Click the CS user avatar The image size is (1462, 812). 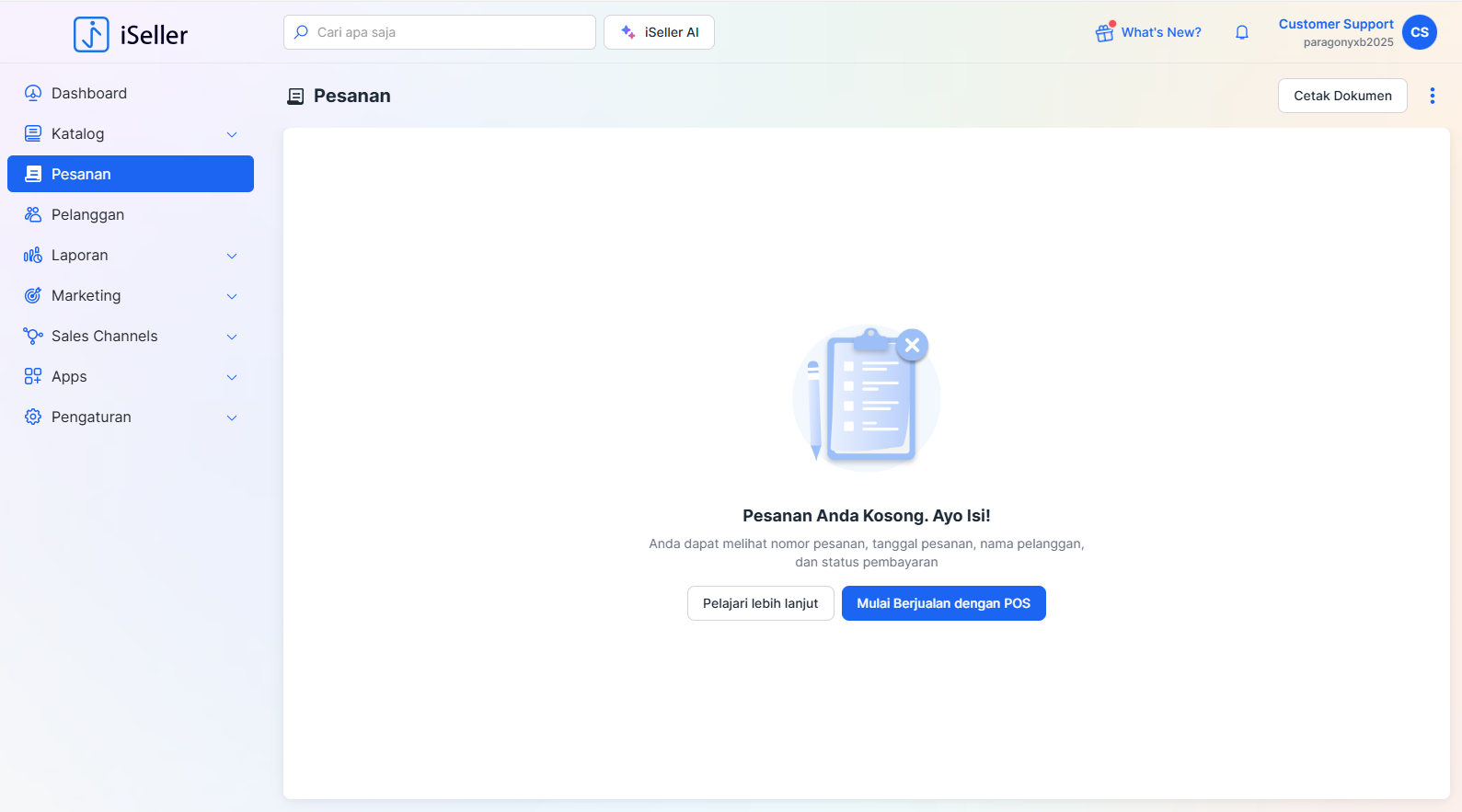1419,32
